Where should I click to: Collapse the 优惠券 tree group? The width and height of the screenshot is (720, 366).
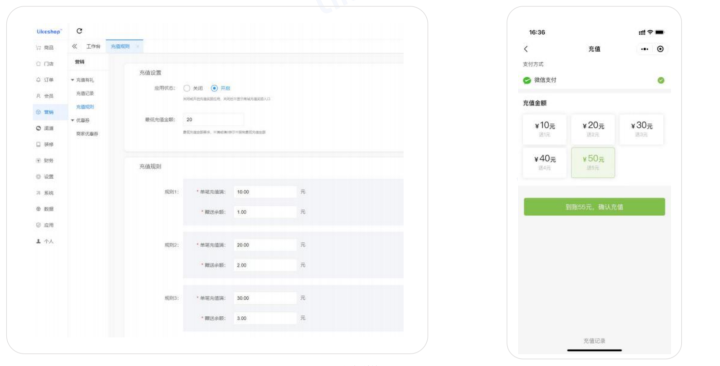pos(73,120)
